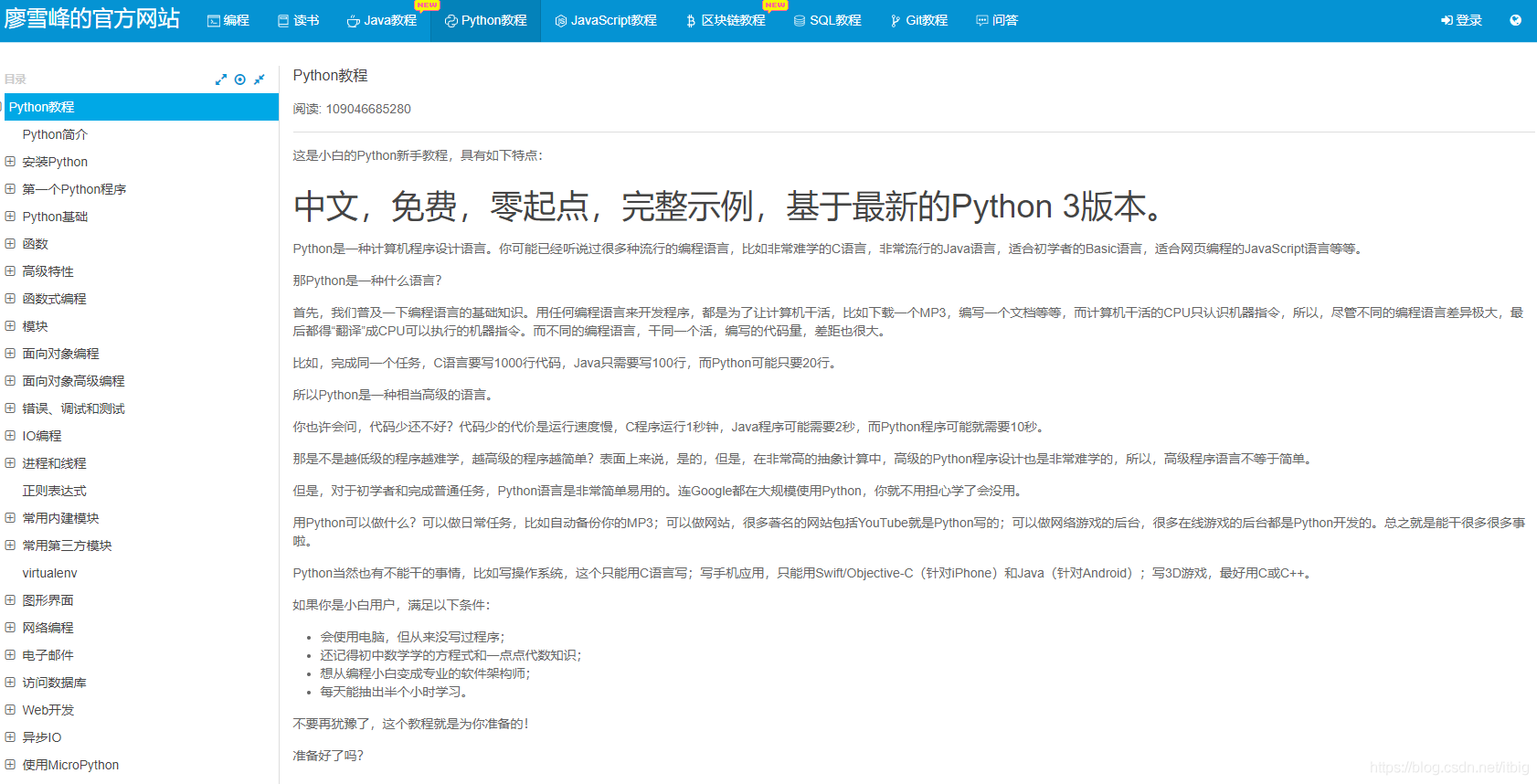
Task: Click the bullet 会使用电脑,但从来没写过程序
Action: pyautogui.click(x=412, y=637)
